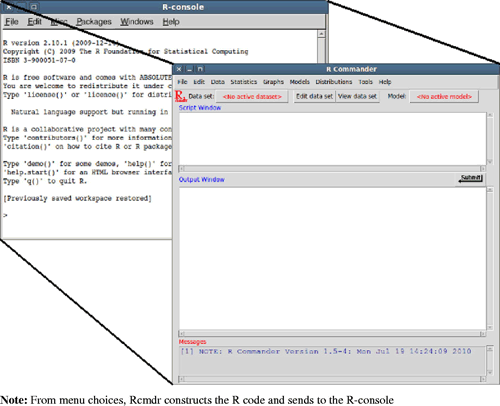The height and width of the screenshot is (406, 500).
Task: Open the Packages menu in R-console
Action: click(x=94, y=22)
